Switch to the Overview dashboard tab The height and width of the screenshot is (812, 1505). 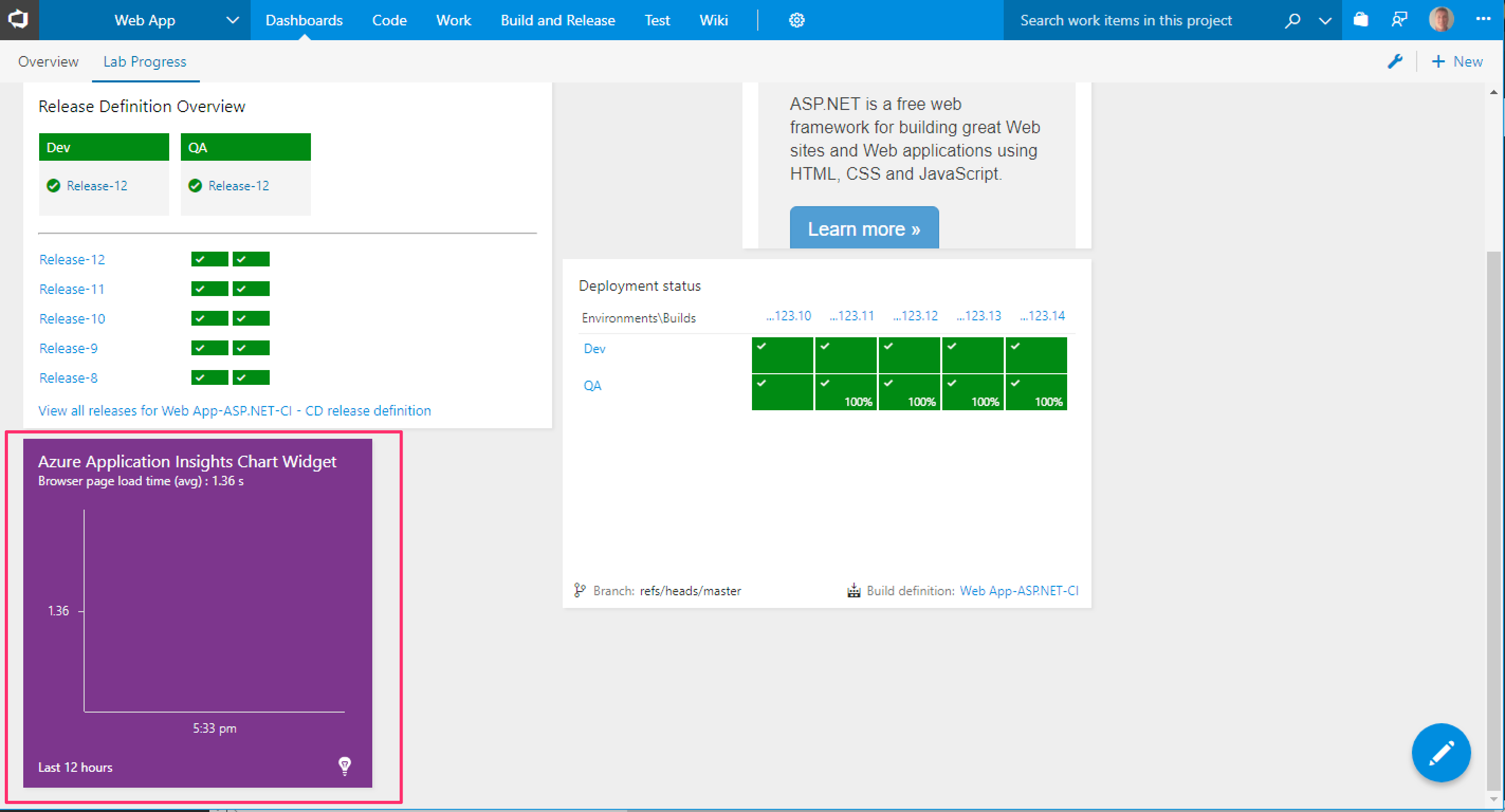pos(48,61)
